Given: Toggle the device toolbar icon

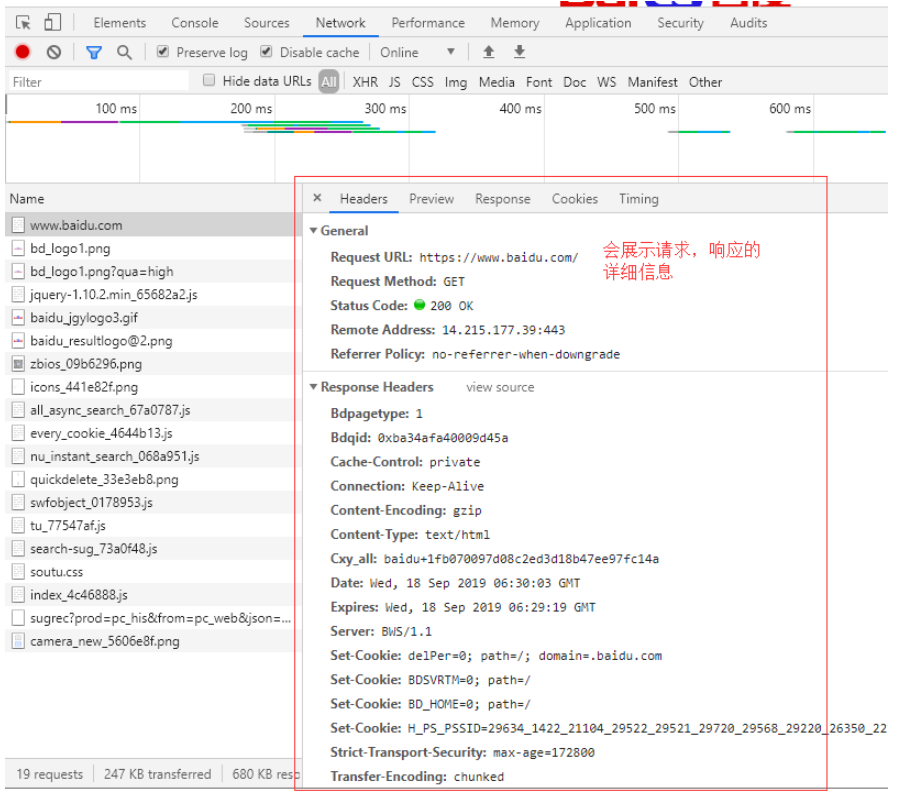Looking at the screenshot, I should point(52,23).
